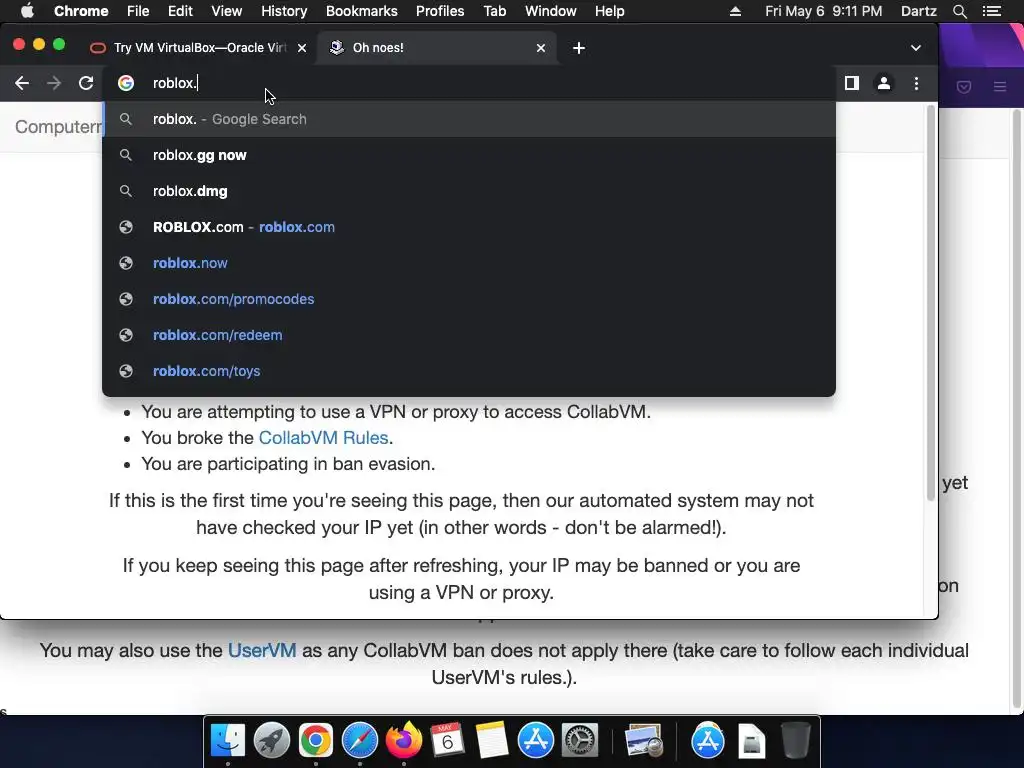The image size is (1024, 768).
Task: Click the Pocket icon in the background Firefox window
Action: 964,86
